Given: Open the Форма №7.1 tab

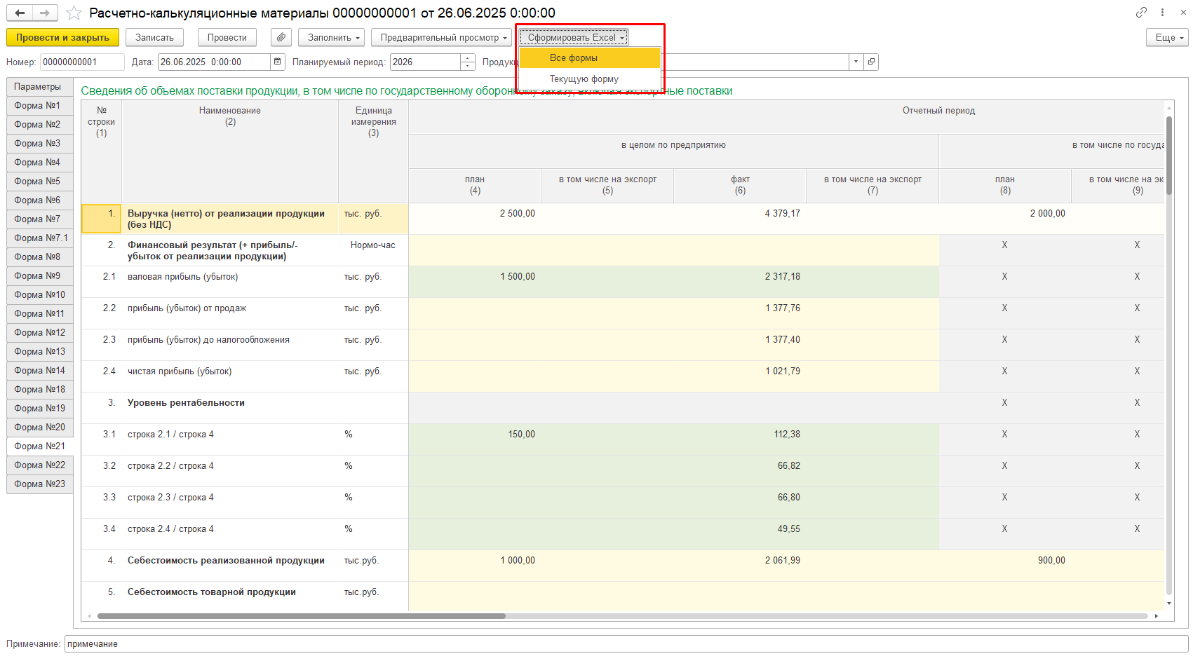Looking at the screenshot, I should tap(41, 238).
